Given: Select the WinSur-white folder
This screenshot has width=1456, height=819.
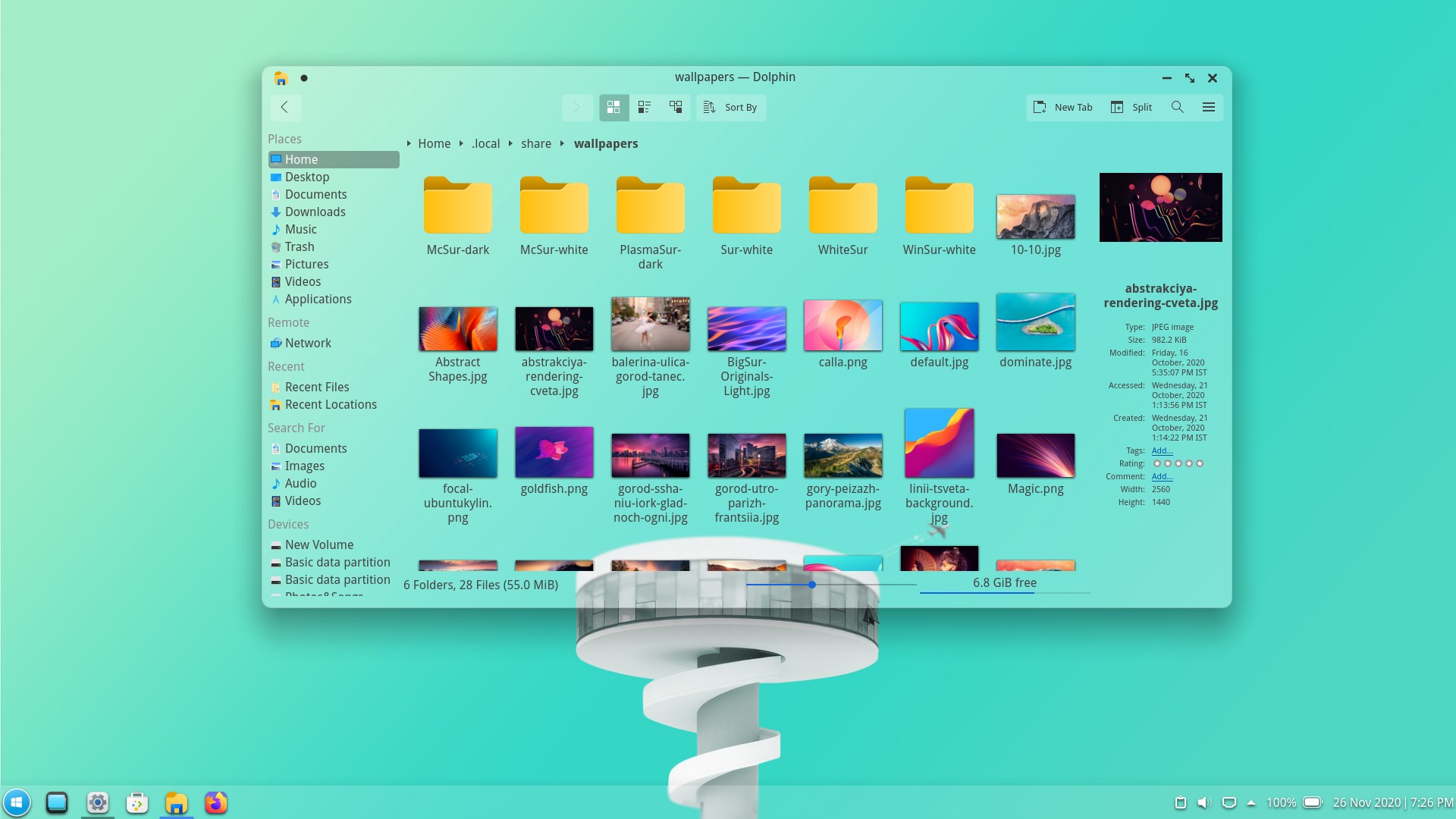Looking at the screenshot, I should [x=940, y=205].
